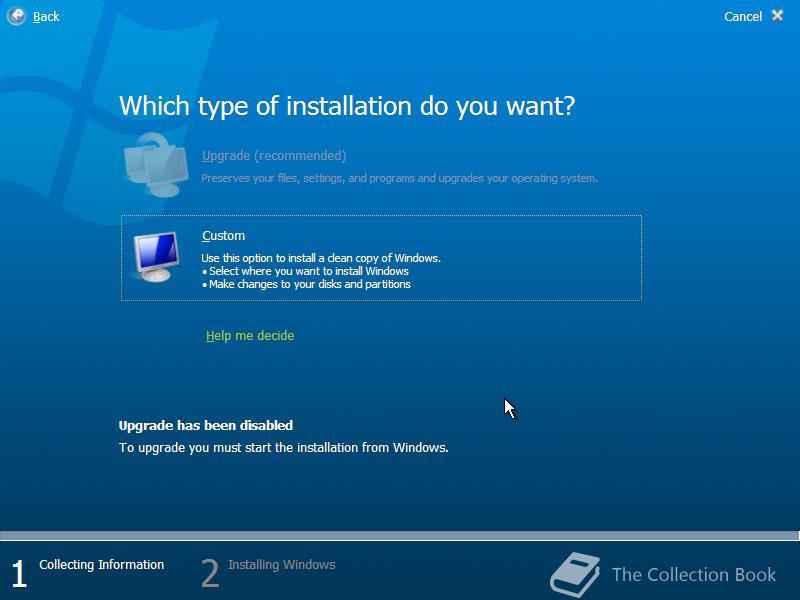This screenshot has height=600, width=800.
Task: Click the disabled Upgrade (recommended) option
Action: (x=274, y=156)
